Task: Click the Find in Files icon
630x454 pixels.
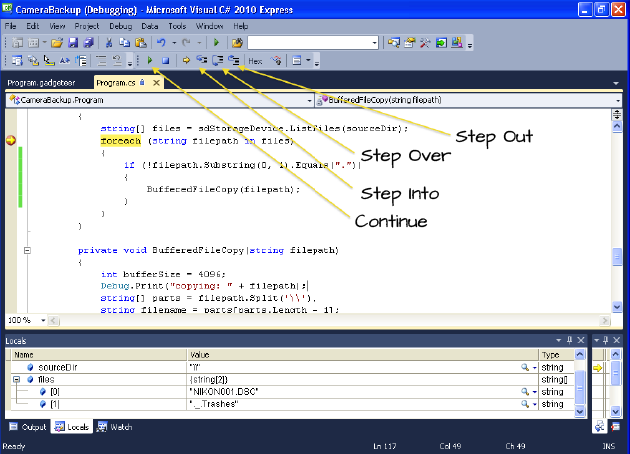Action: [x=237, y=43]
